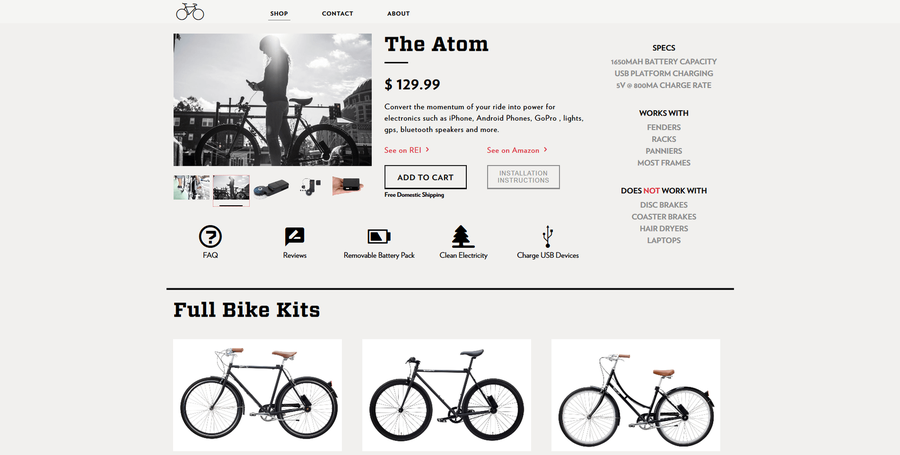
Task: Click the bicycle logo in header
Action: [190, 11]
